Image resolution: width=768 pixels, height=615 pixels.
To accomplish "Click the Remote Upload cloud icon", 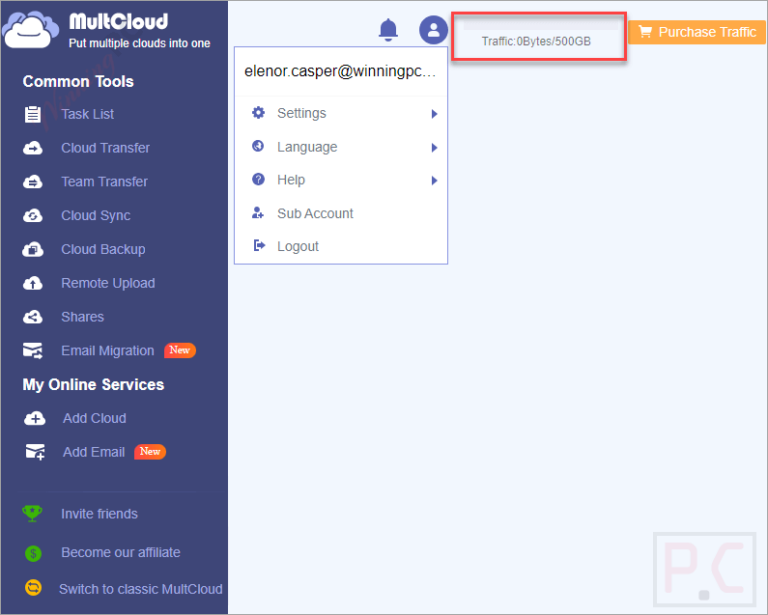I will (33, 283).
